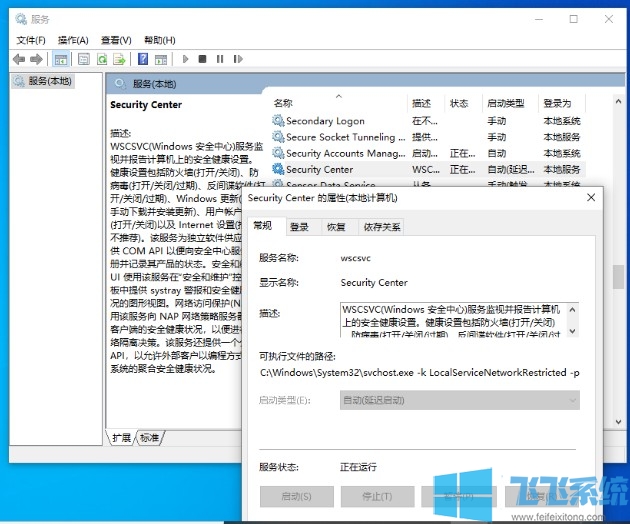Screen dimensions: 630x524
Task: Open the Help toolbar icon
Action: (143, 59)
